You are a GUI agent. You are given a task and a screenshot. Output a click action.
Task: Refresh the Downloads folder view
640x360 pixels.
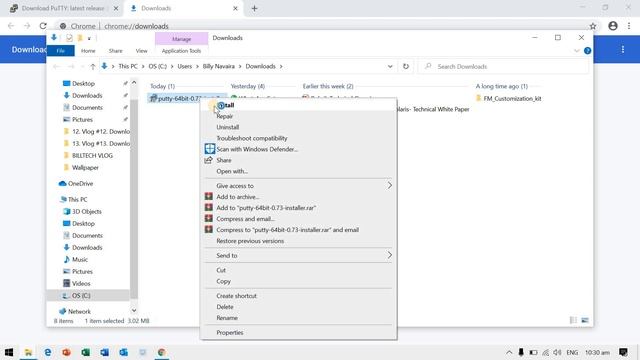pyautogui.click(x=406, y=66)
